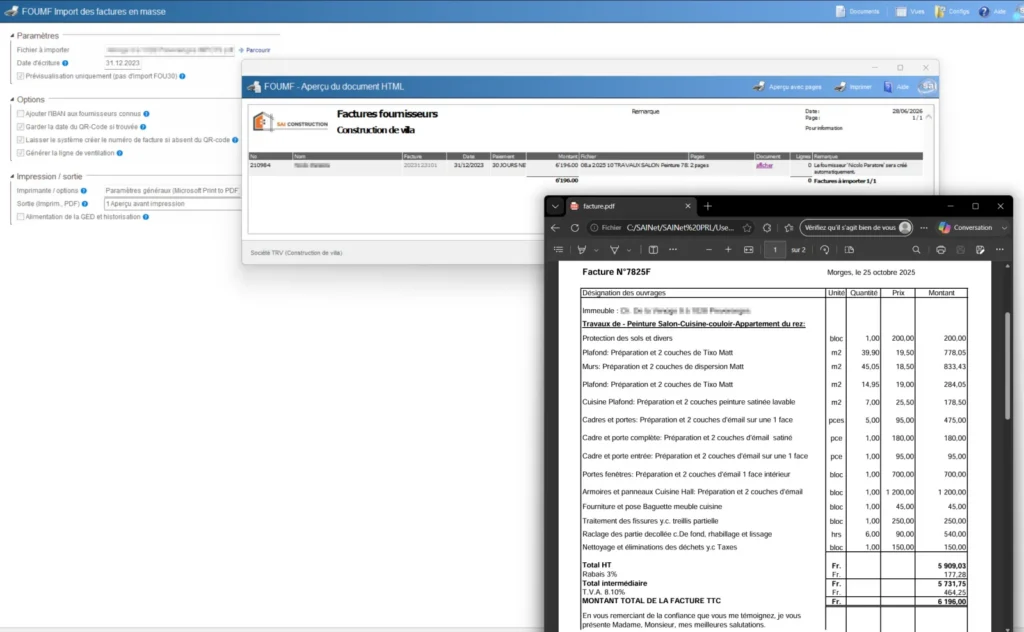Viewport: 1024px width, 632px height.
Task: Rotate the PDF page
Action: 825,249
